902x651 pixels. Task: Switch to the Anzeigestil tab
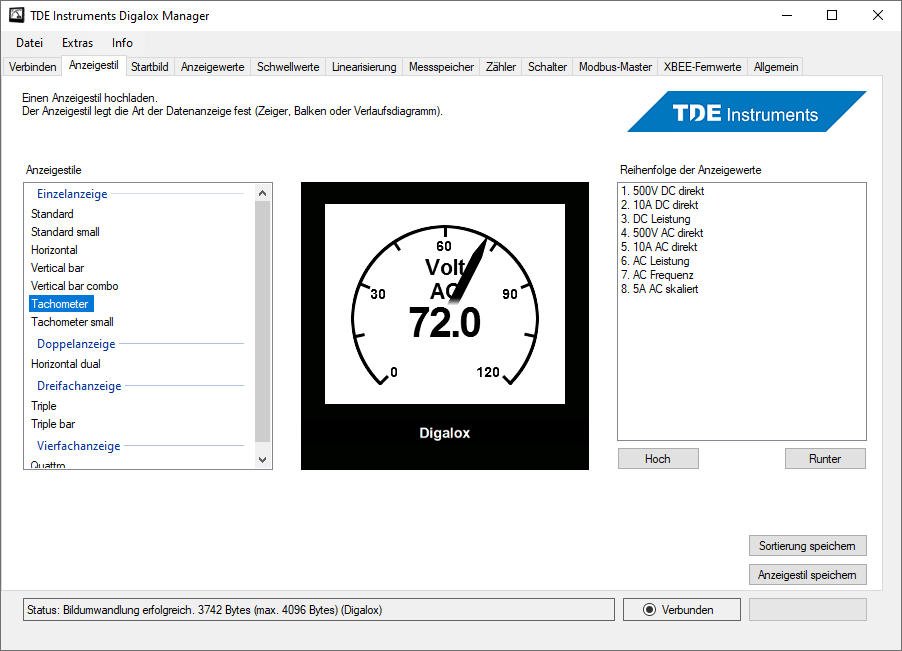pyautogui.click(x=94, y=65)
